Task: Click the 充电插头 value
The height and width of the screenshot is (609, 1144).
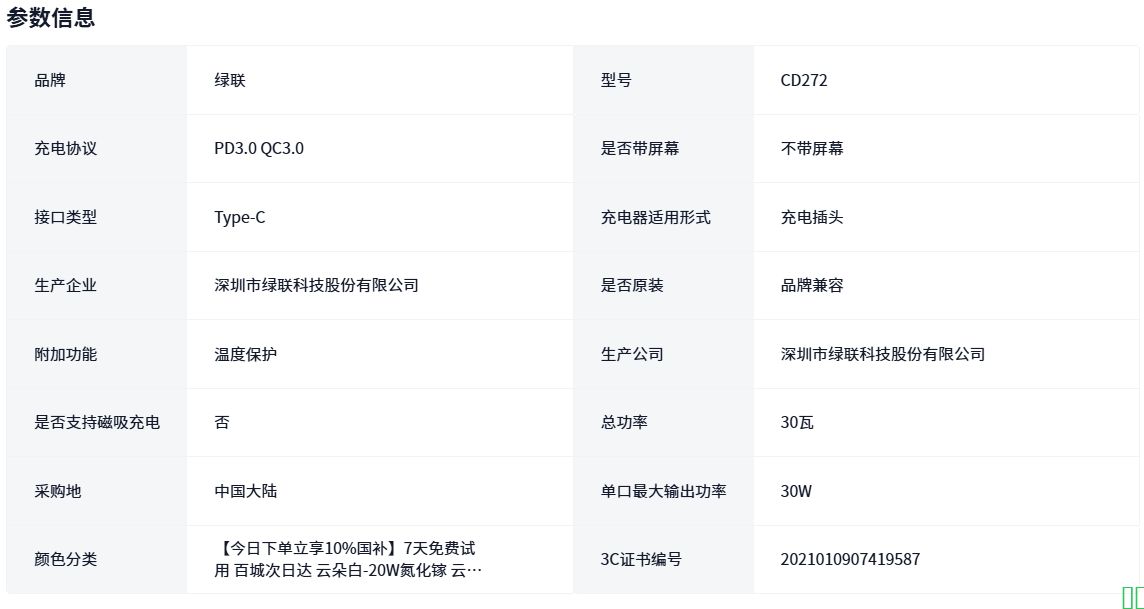Action: tap(812, 217)
